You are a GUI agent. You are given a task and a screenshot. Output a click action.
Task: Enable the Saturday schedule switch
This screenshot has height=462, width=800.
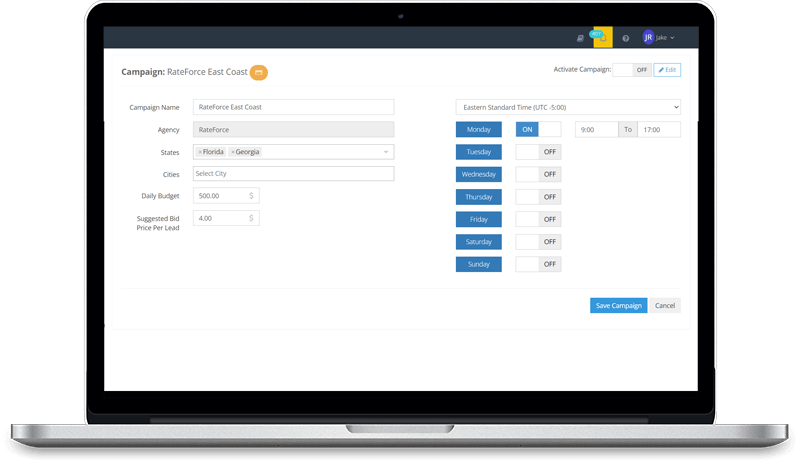538,242
